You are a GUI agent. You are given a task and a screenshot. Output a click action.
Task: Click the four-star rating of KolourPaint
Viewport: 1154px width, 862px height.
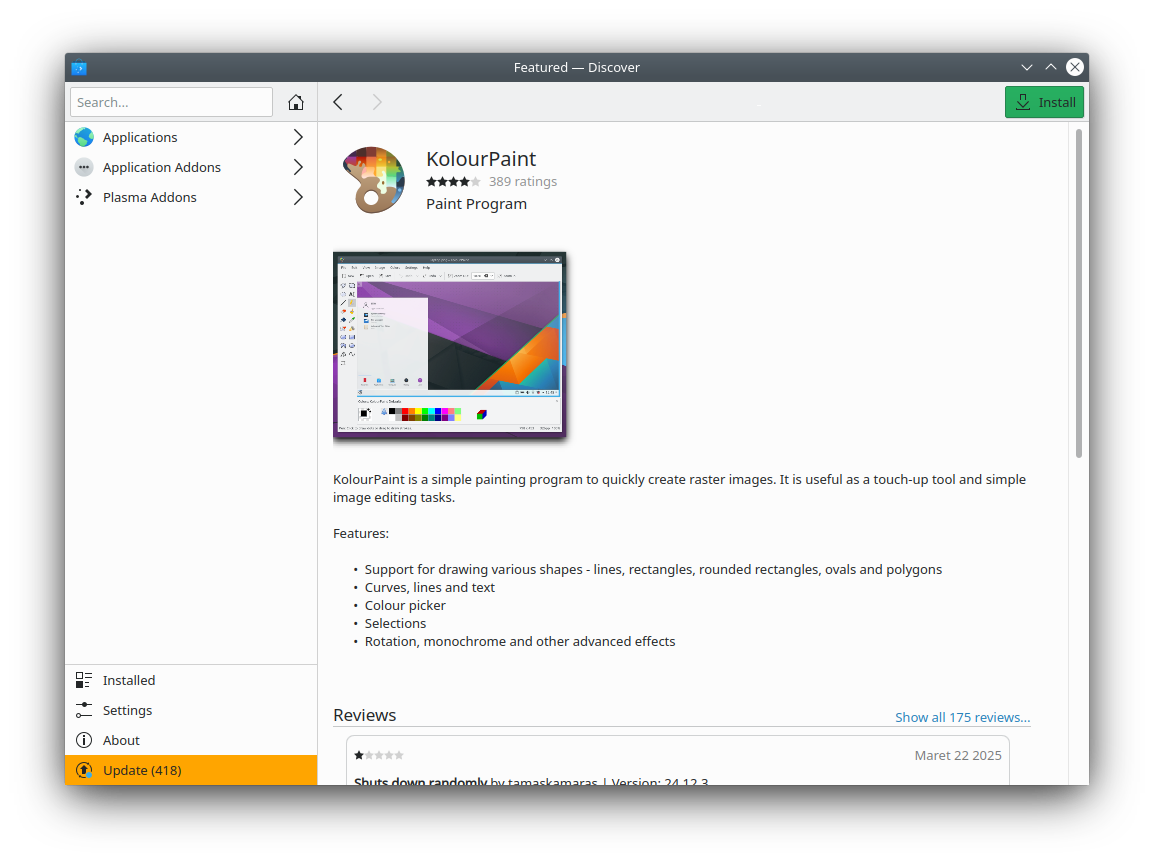tap(453, 182)
